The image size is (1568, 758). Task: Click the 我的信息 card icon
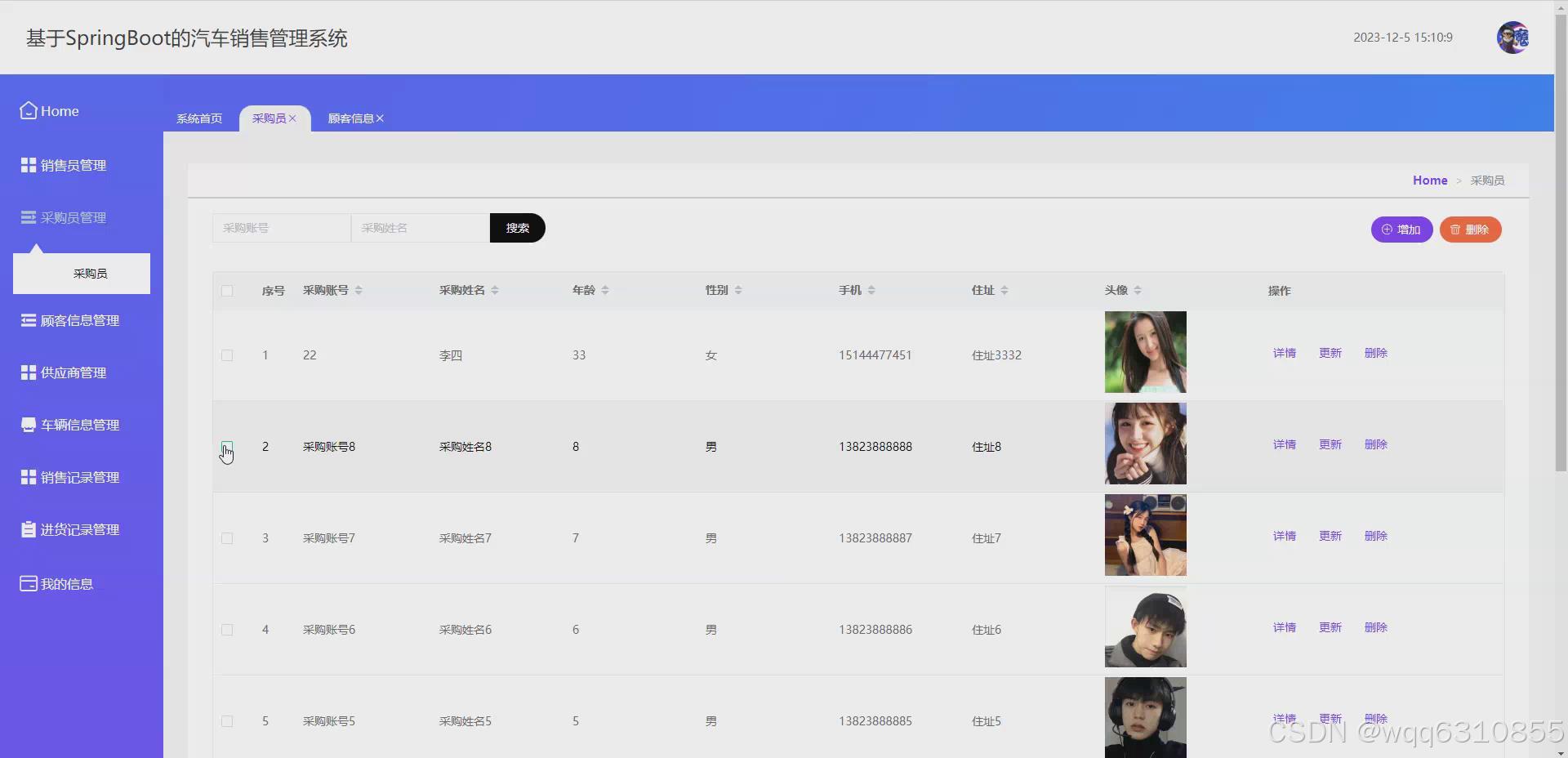pos(29,583)
